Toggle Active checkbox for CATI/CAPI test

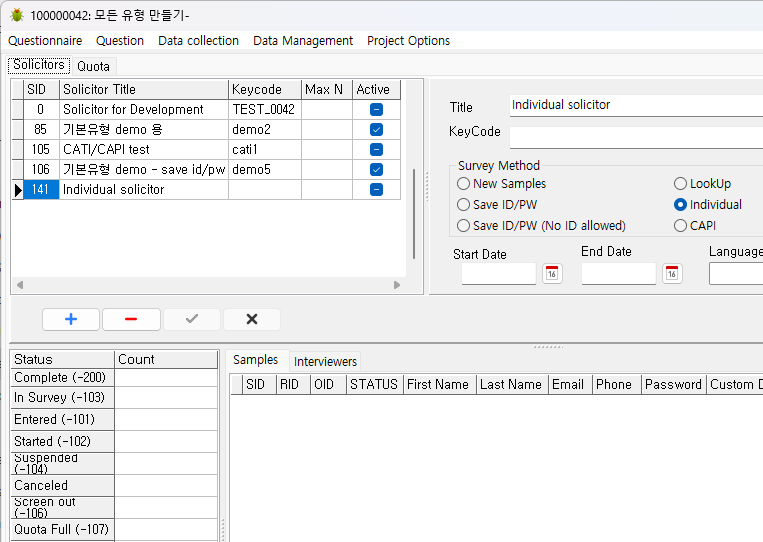click(x=376, y=149)
